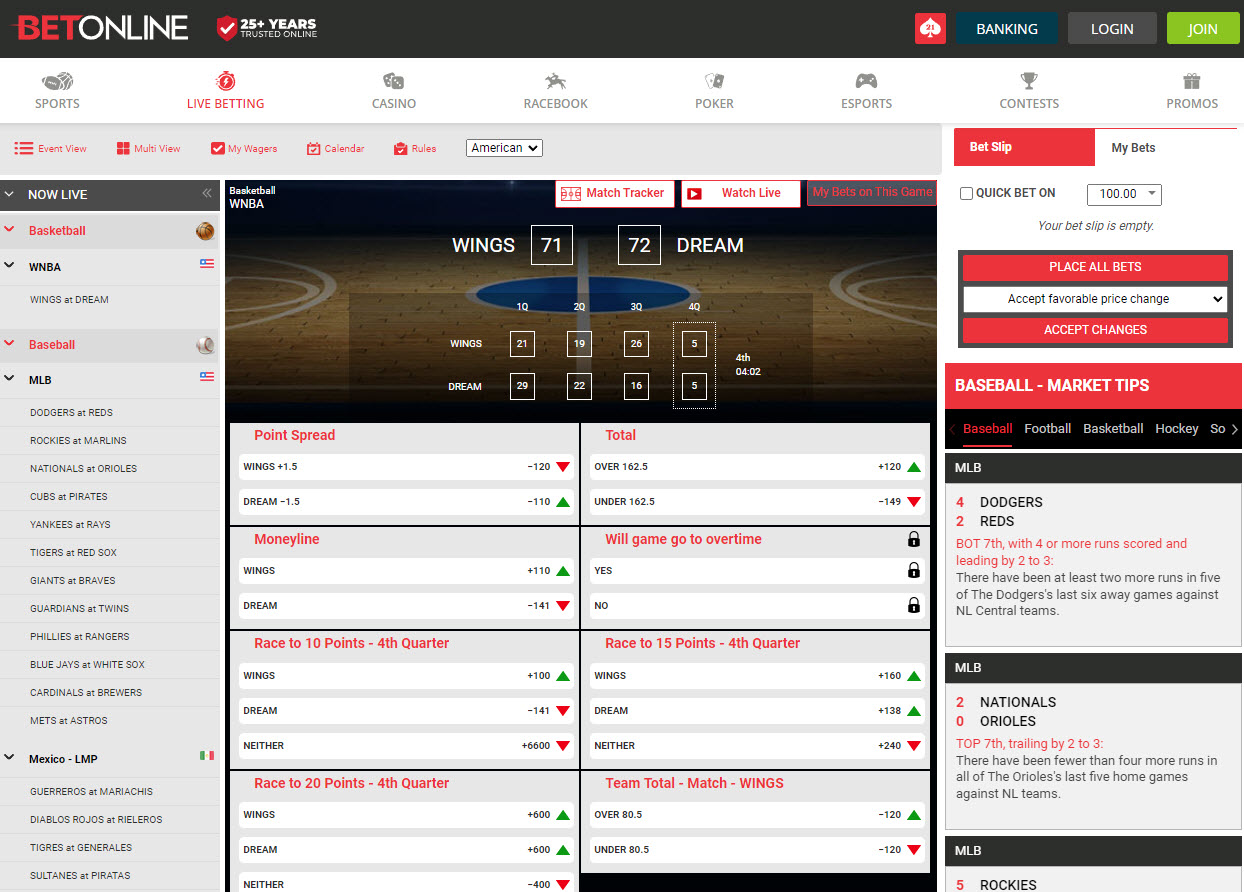Click the US flag next to MLB

(x=207, y=377)
